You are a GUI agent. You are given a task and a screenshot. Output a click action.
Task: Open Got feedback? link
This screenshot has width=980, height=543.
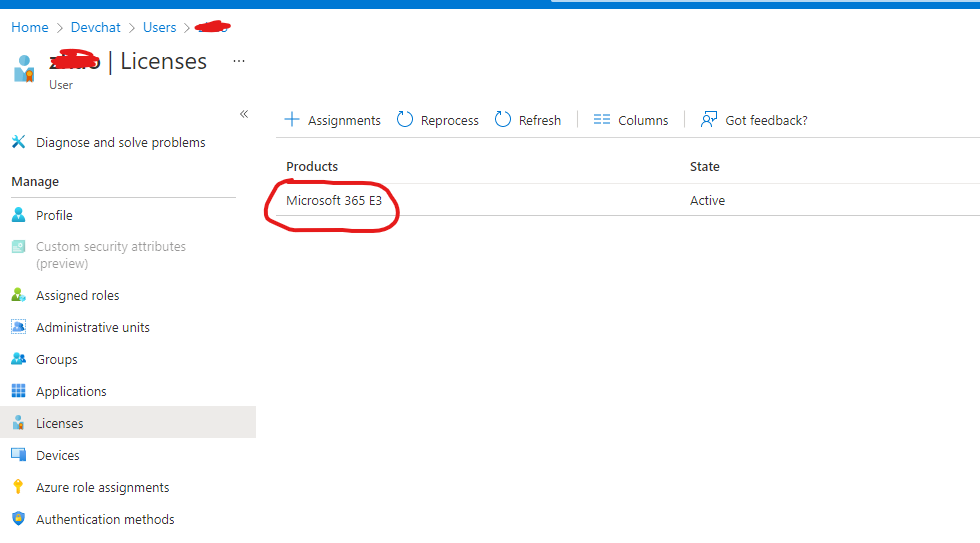click(766, 120)
